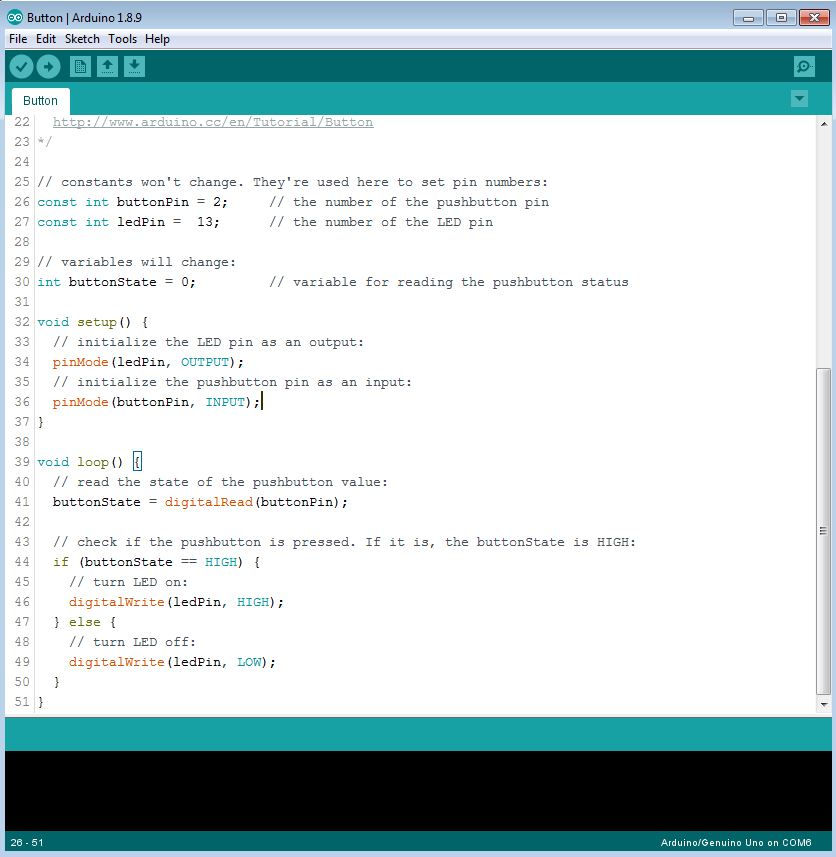Click on 'if (buttonState == HIGH)' line
The width and height of the screenshot is (836, 857).
point(156,562)
